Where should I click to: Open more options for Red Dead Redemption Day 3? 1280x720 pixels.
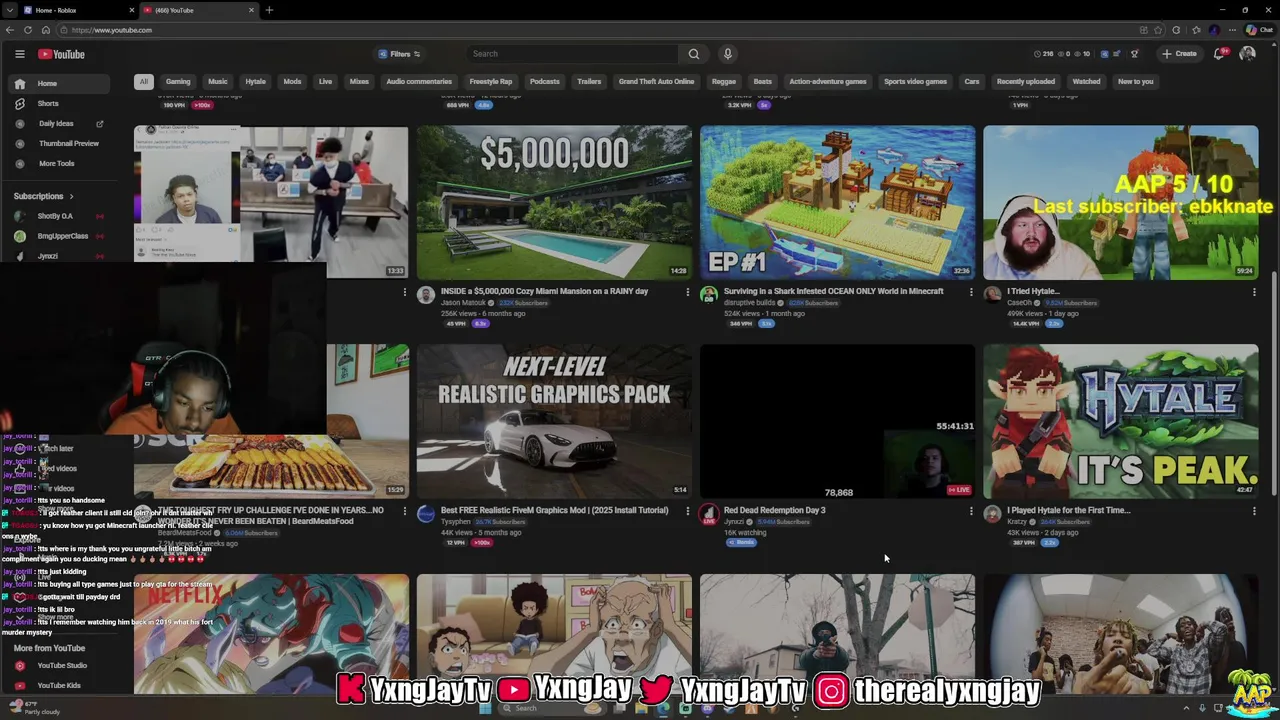pyautogui.click(x=970, y=511)
